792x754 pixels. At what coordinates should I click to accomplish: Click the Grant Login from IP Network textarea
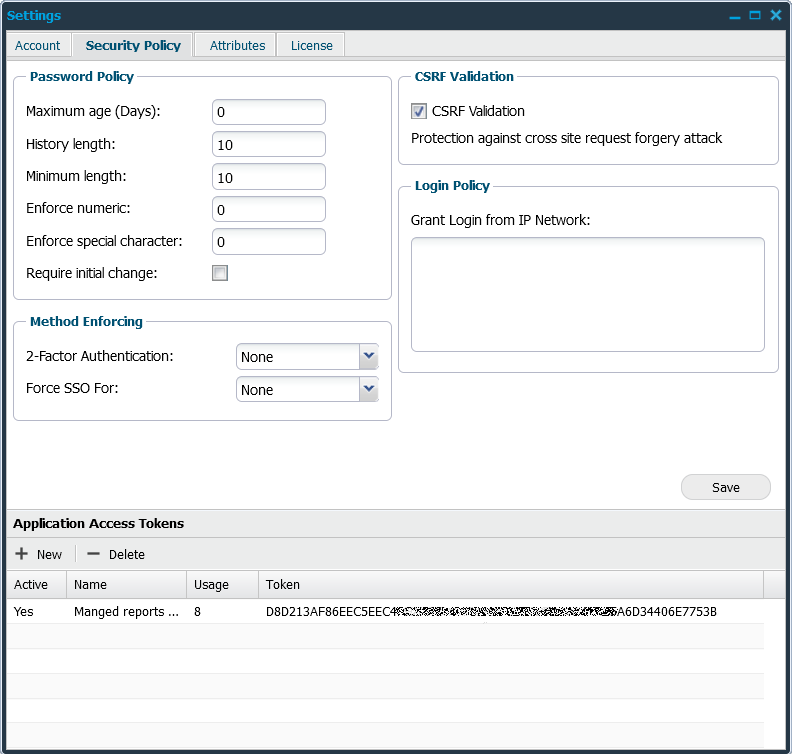pos(587,294)
